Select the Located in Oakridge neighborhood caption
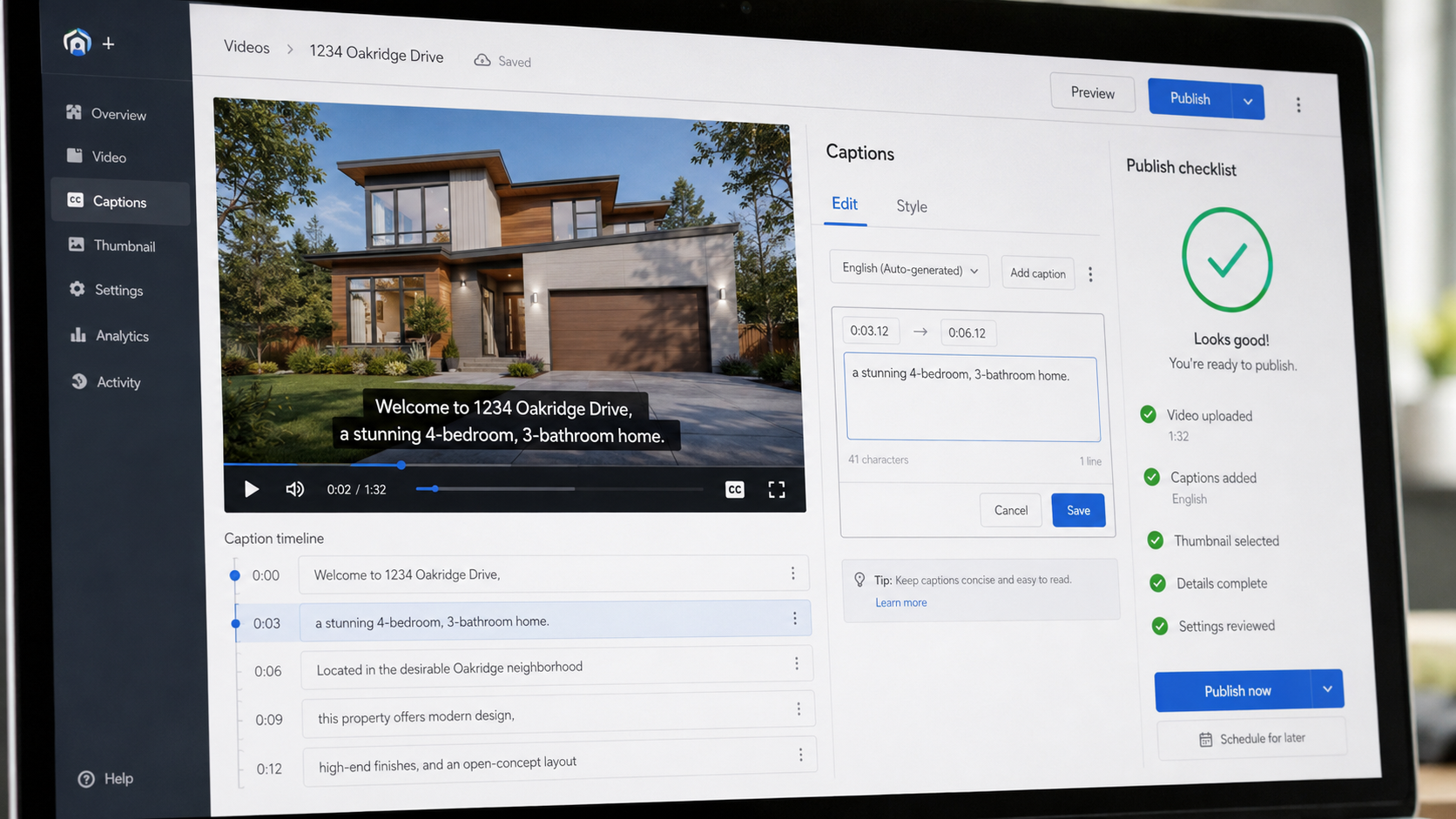Screen dimensions: 1456x819 click(557, 668)
